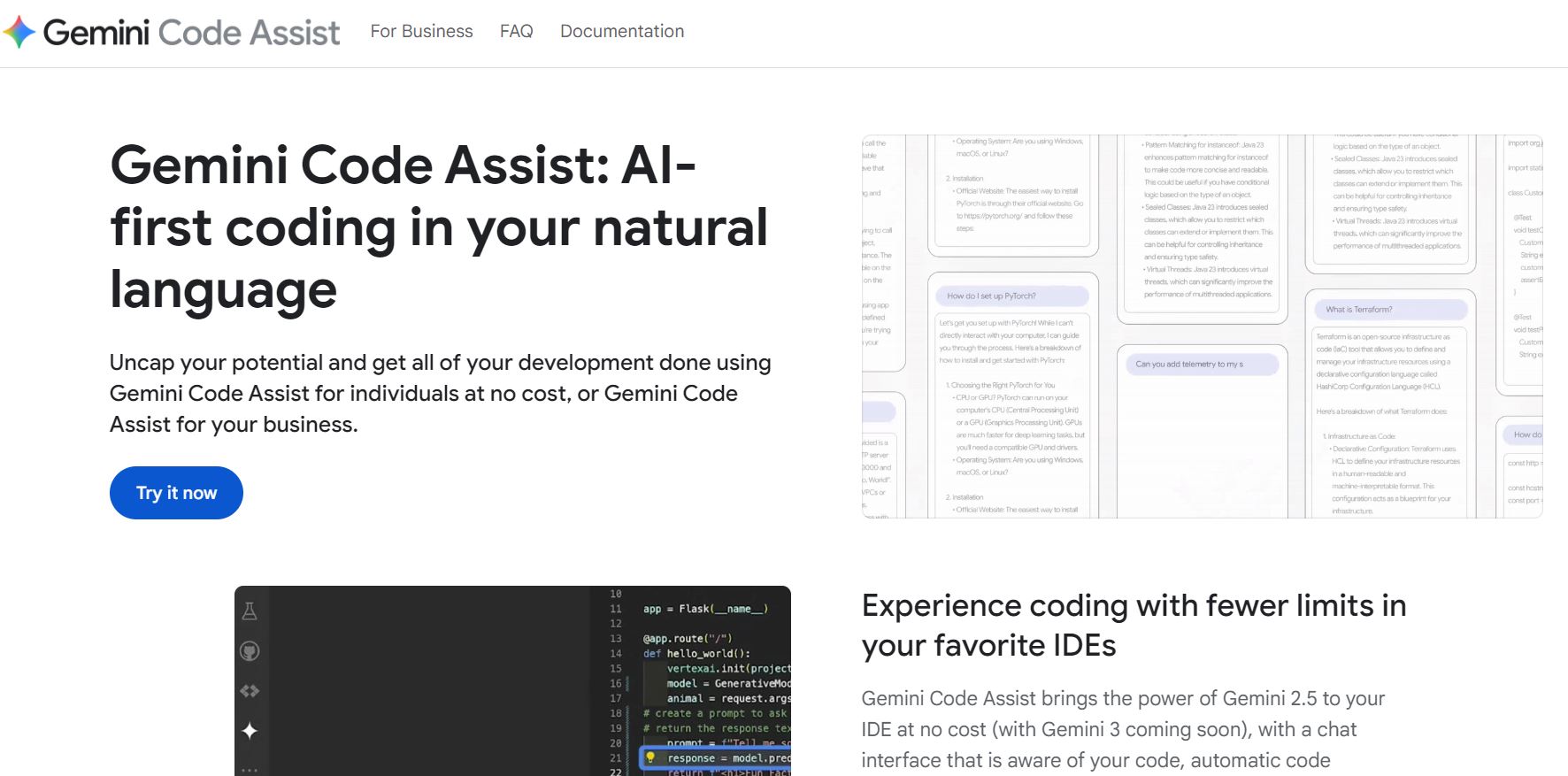This screenshot has width=1568, height=776.
Task: Click the Gemini Code Assist header title
Action: coord(191,33)
